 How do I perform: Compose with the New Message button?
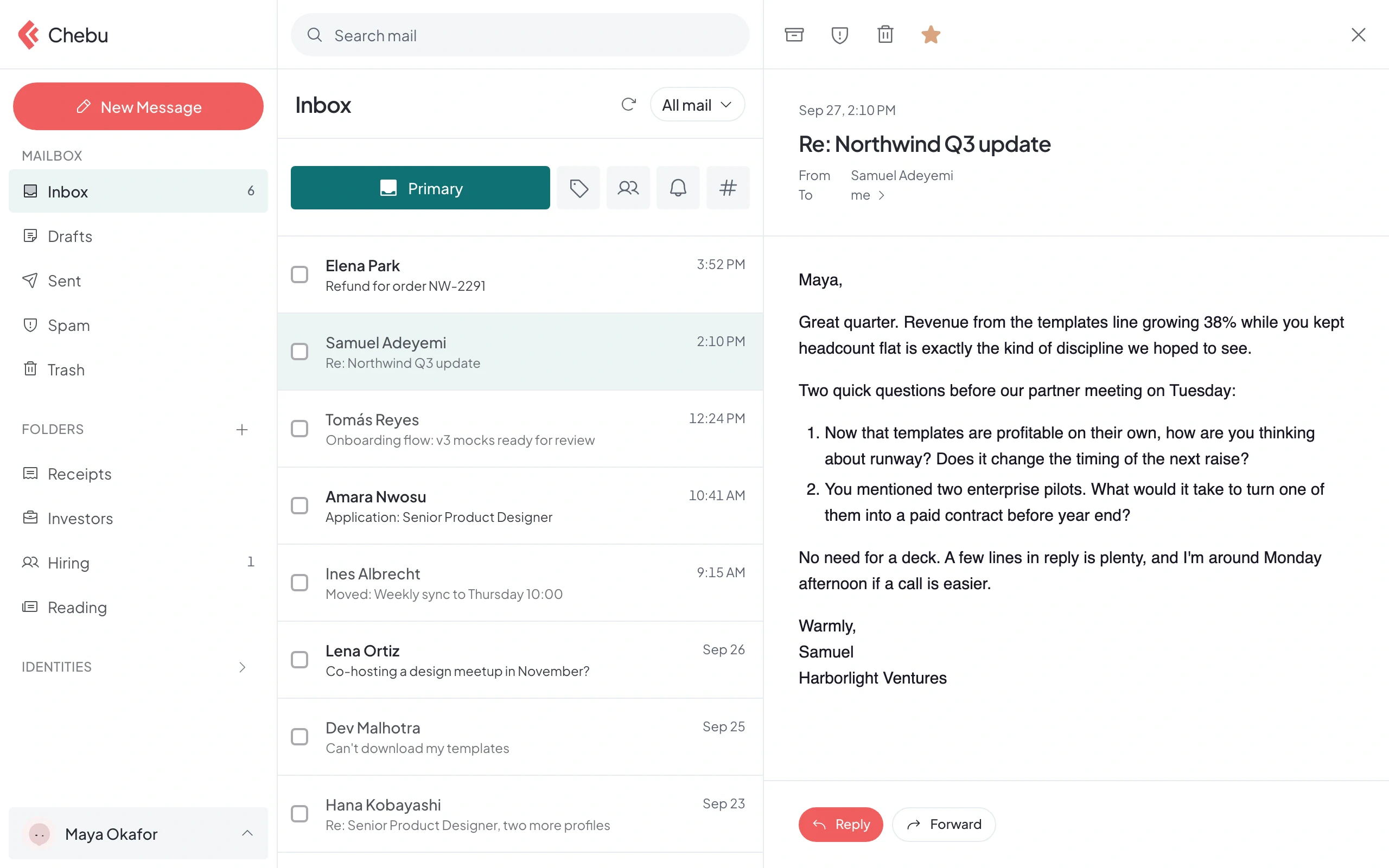coord(138,107)
